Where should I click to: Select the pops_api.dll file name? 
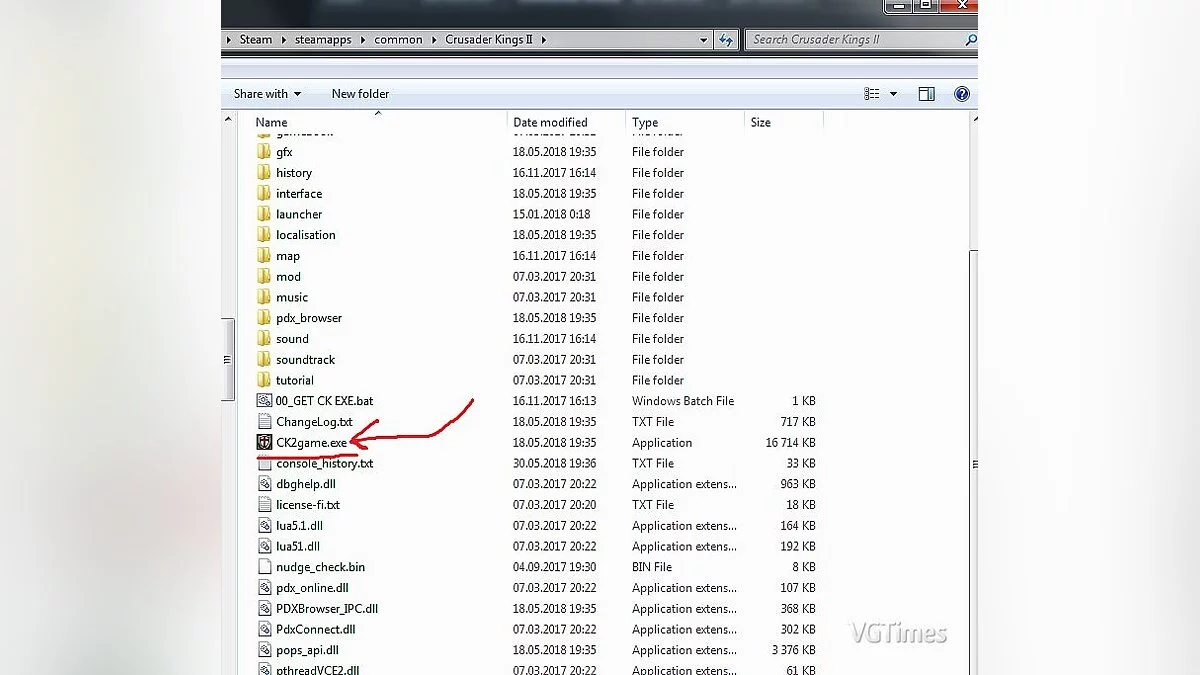(307, 650)
